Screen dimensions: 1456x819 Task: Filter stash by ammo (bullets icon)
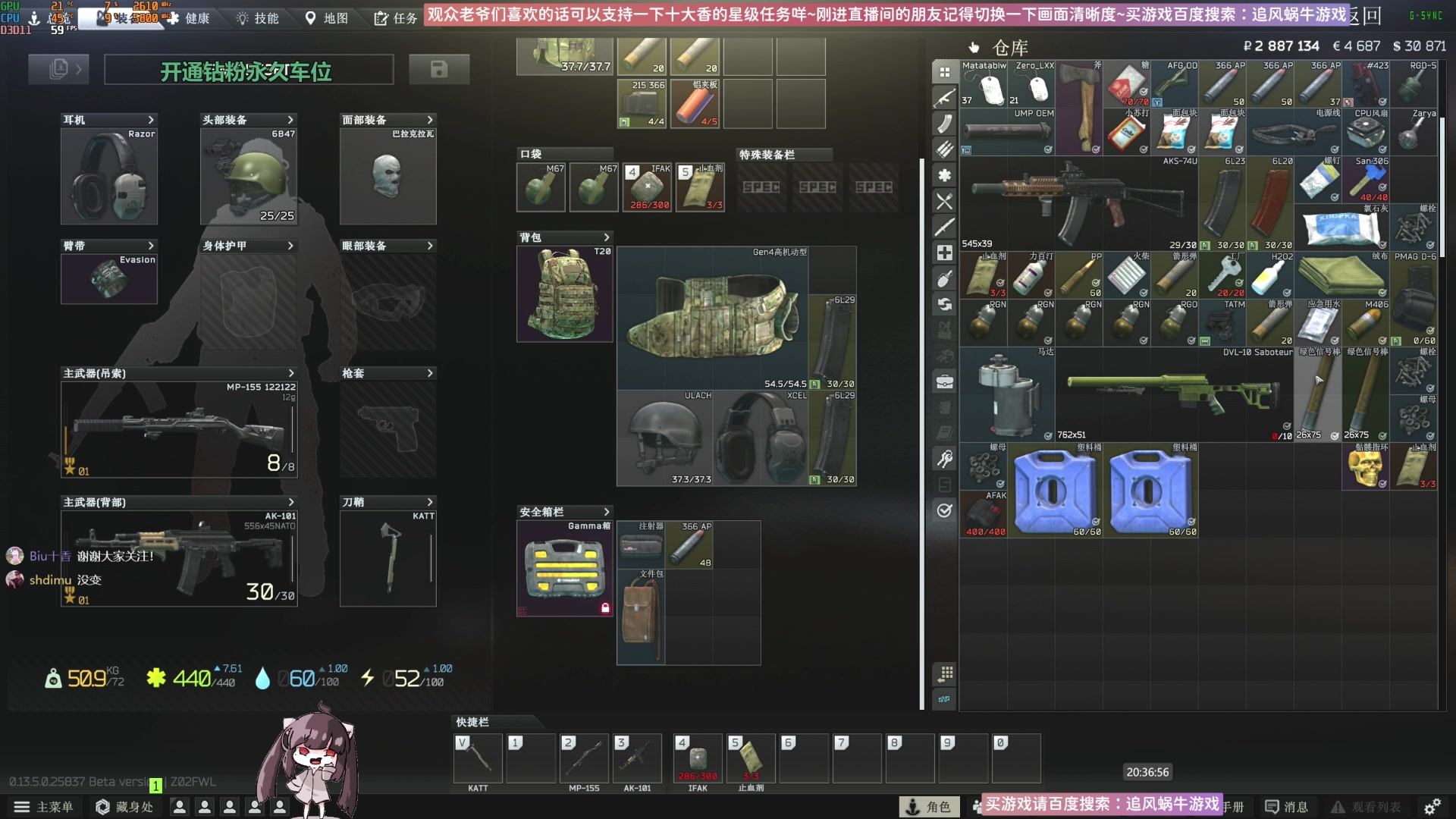[944, 149]
